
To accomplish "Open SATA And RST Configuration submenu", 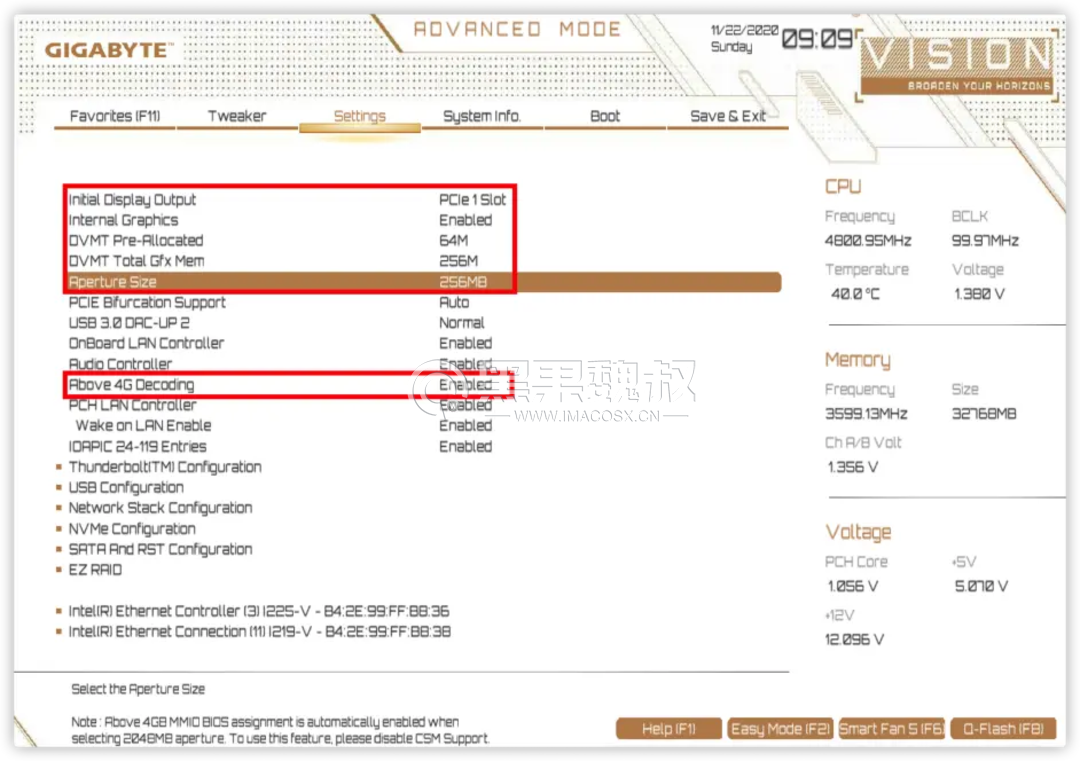I will tap(160, 550).
